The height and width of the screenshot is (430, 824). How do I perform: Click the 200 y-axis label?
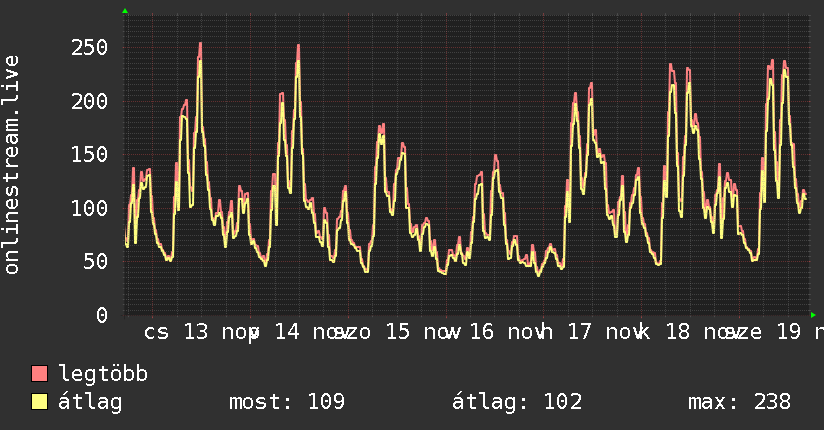(89, 101)
